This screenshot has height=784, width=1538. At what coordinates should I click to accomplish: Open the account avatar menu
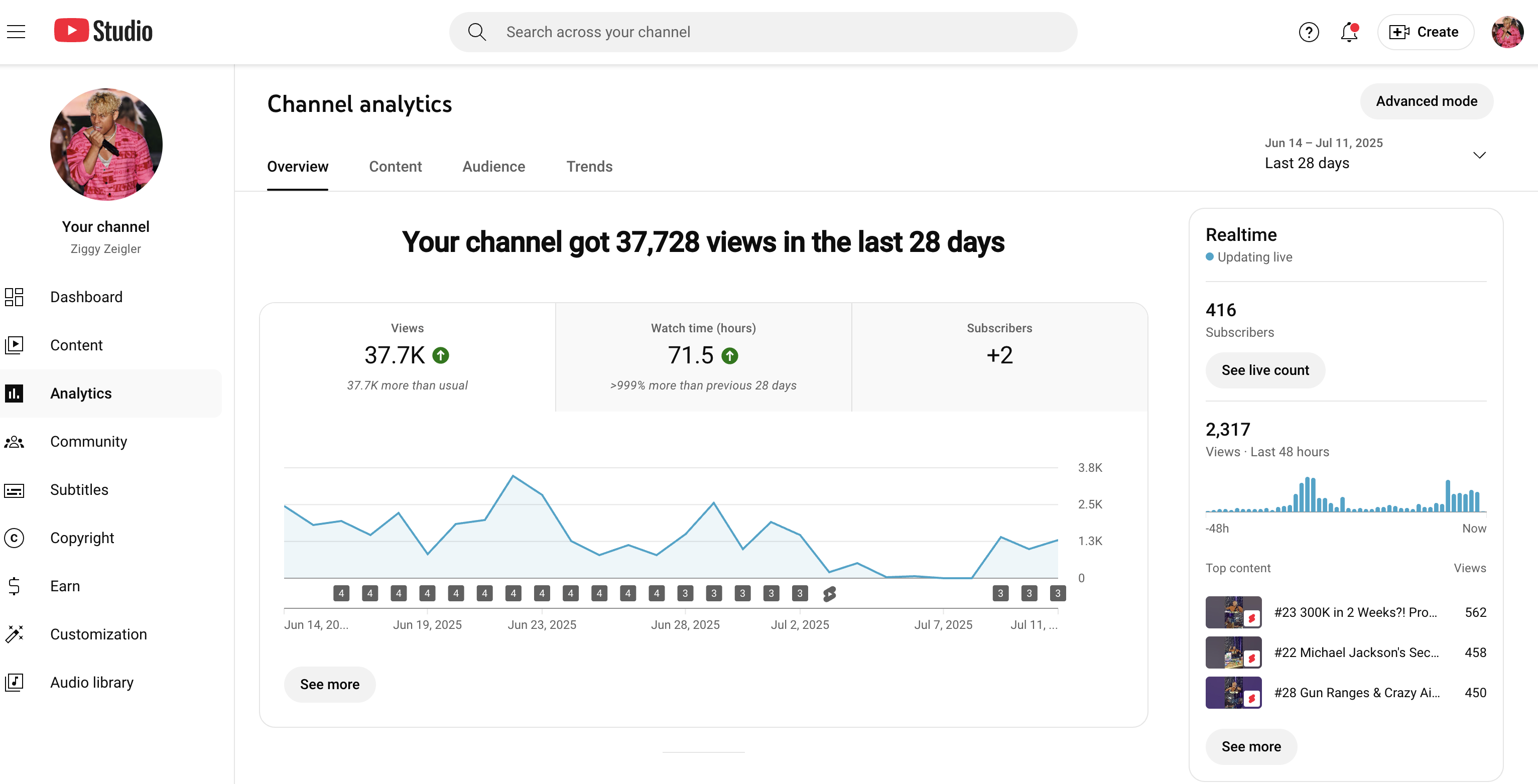coord(1507,32)
